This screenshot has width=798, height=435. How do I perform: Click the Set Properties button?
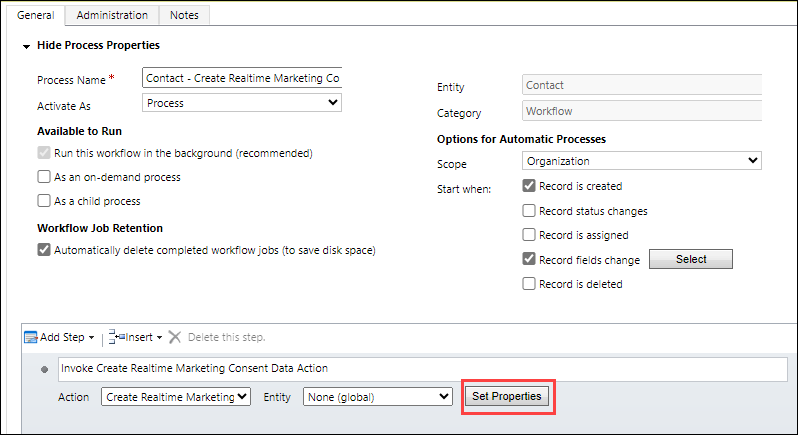(507, 397)
